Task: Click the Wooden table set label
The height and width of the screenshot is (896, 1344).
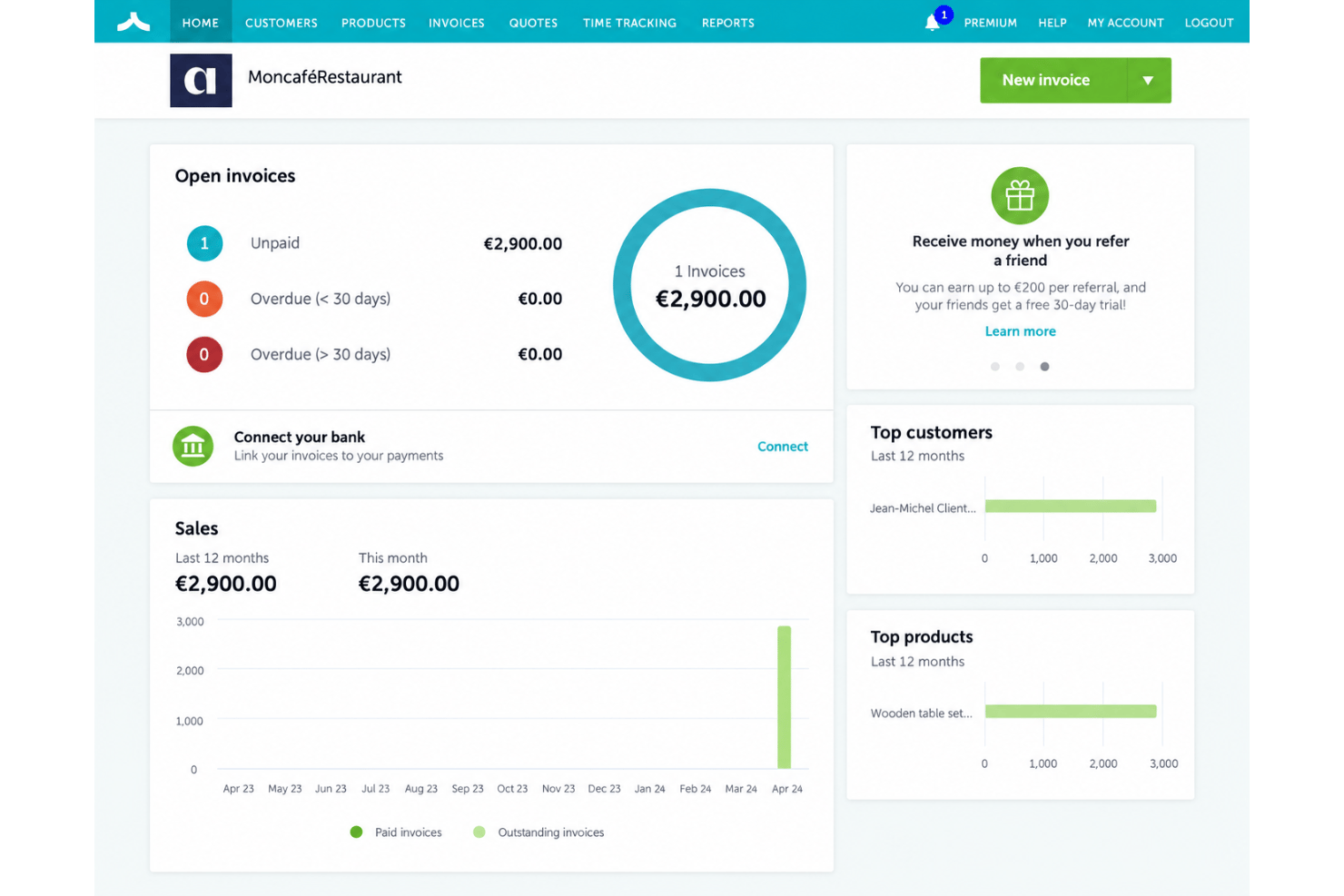Action: coord(922,714)
